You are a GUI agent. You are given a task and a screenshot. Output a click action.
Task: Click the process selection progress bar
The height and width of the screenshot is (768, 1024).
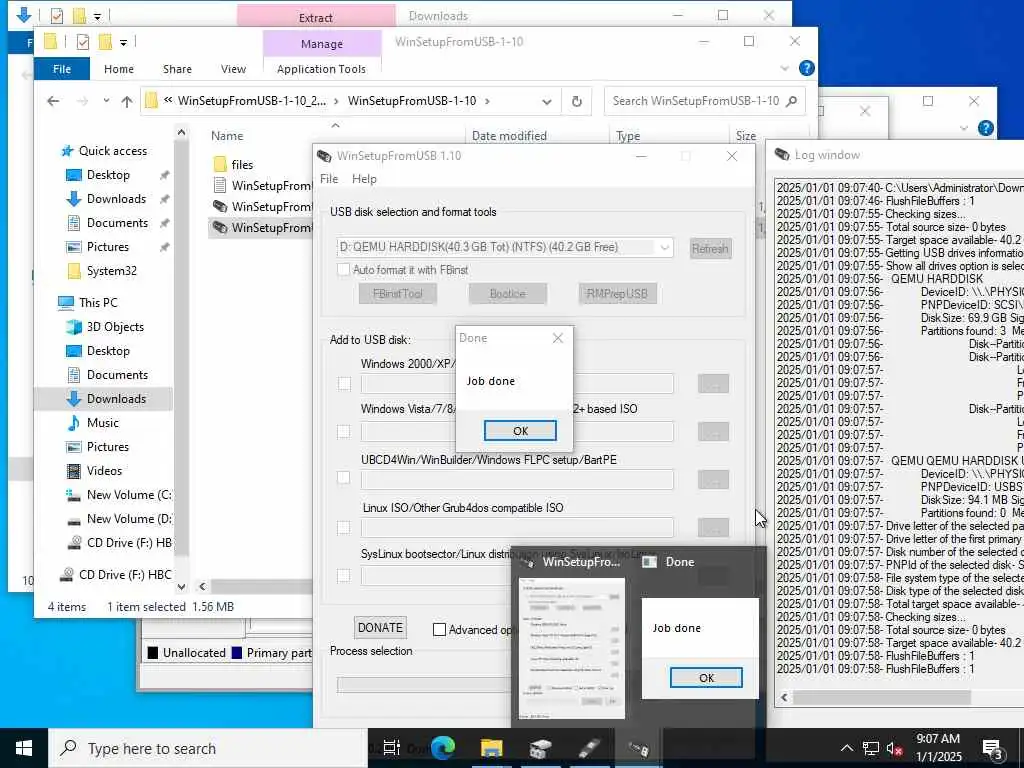pyautogui.click(x=423, y=684)
